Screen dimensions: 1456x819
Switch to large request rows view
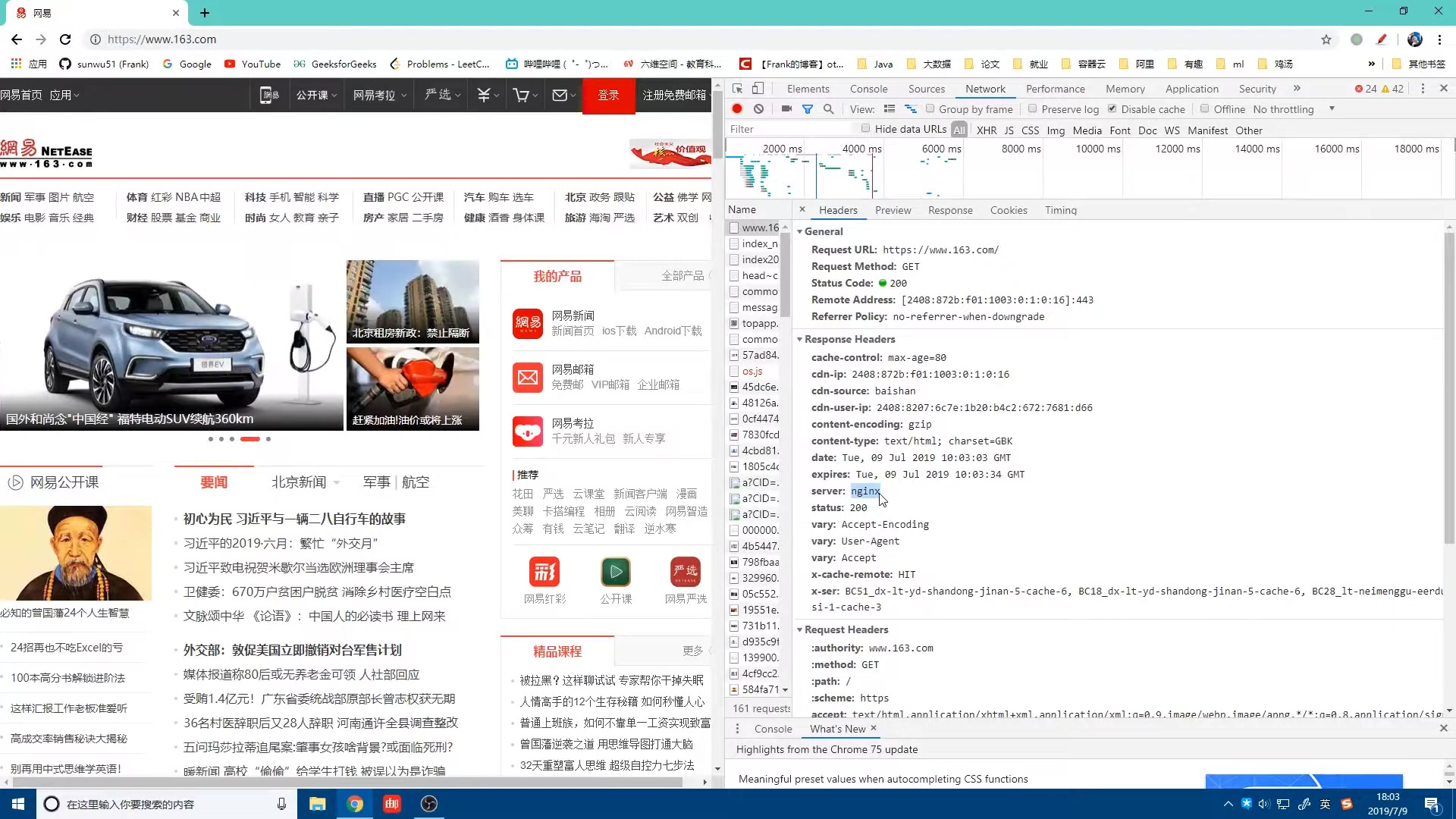890,109
